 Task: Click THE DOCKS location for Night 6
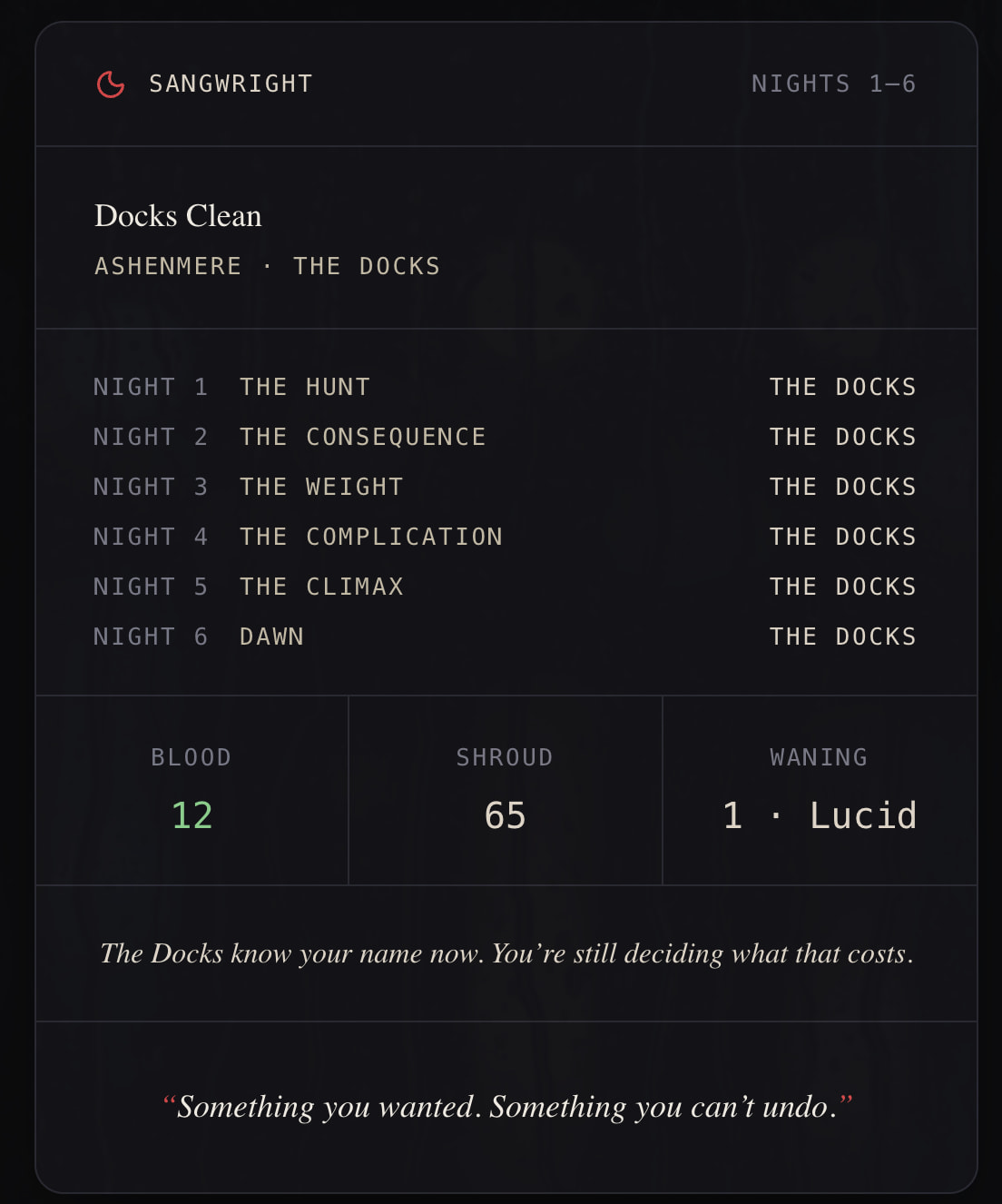pyautogui.click(x=842, y=637)
